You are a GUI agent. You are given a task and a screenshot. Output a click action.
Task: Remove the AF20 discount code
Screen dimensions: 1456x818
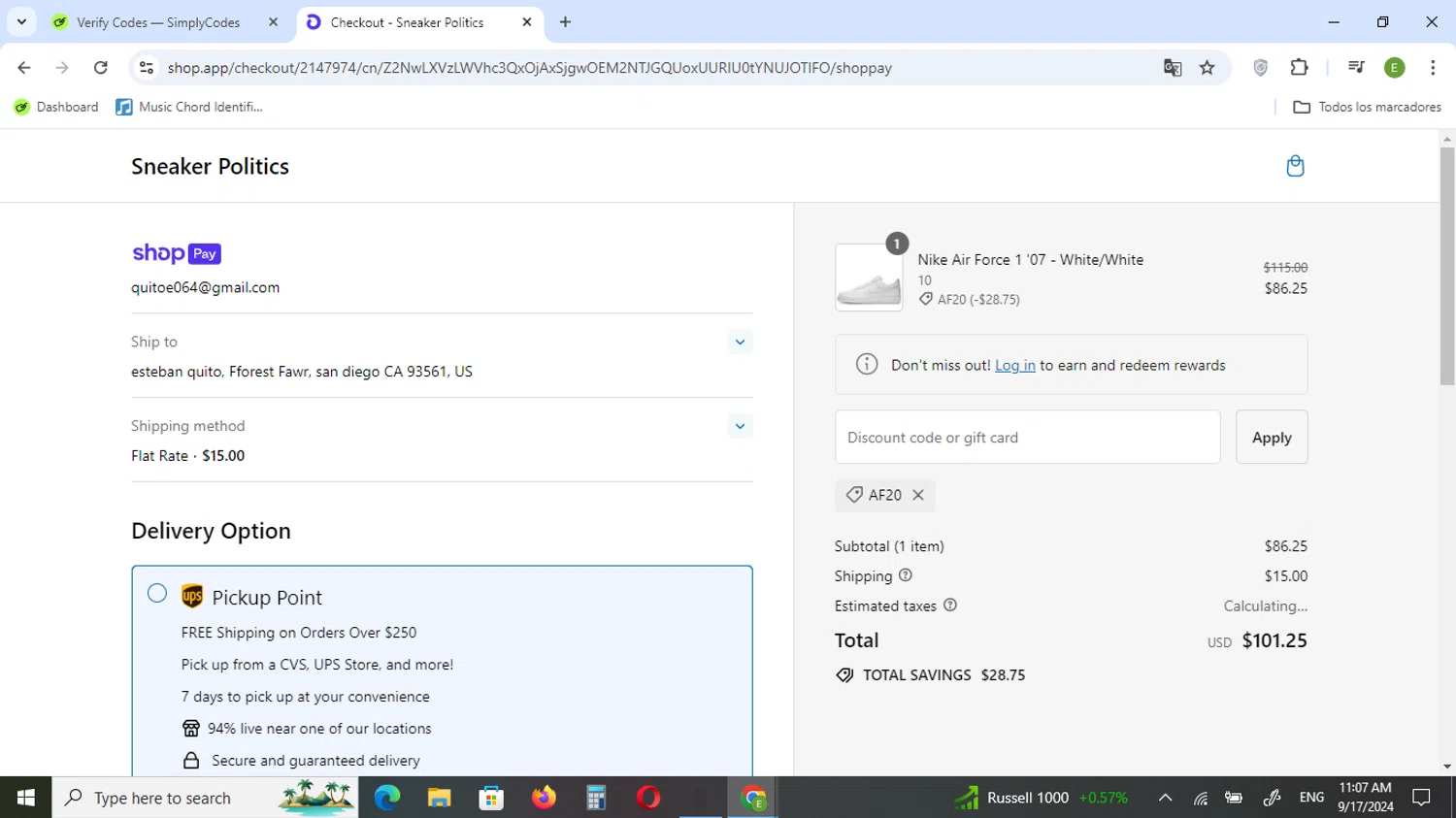[918, 495]
